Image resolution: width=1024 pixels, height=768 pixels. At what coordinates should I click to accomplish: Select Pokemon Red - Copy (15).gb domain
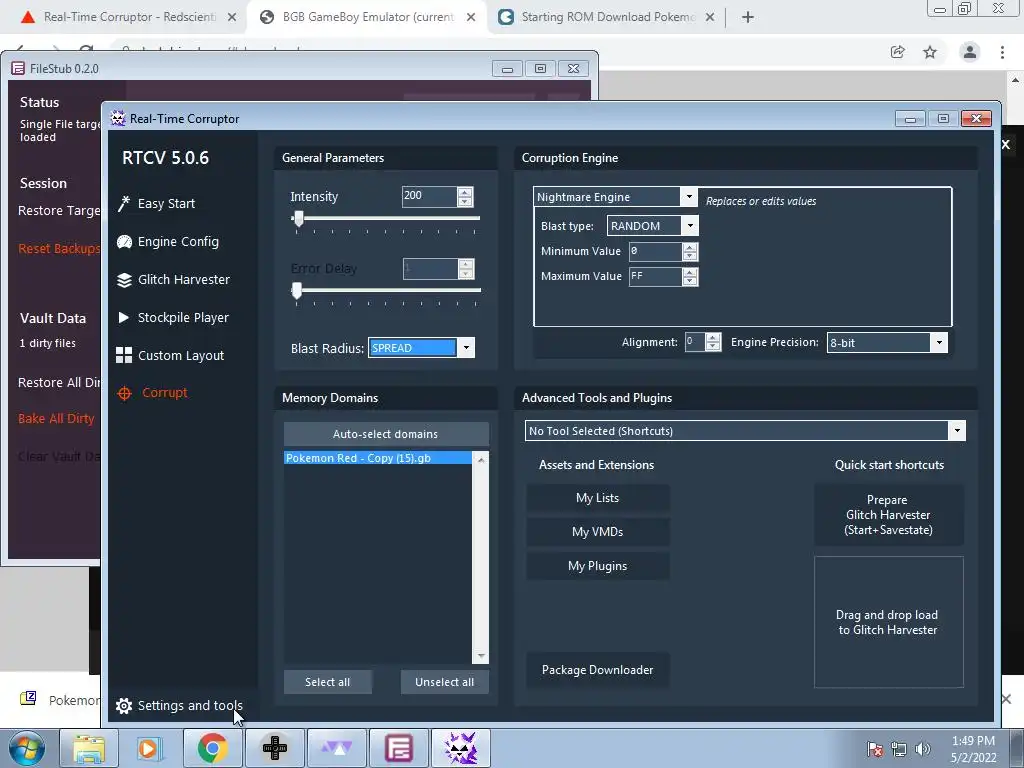[377, 458]
